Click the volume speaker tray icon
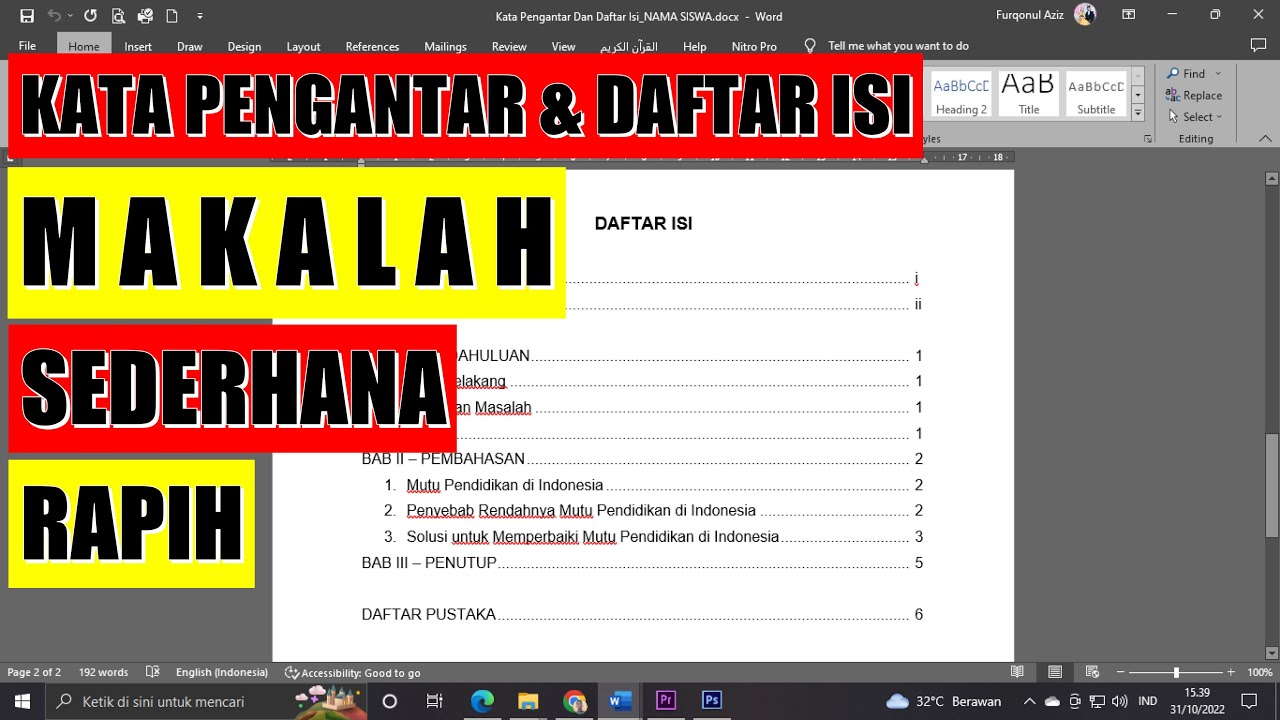 (x=1120, y=701)
